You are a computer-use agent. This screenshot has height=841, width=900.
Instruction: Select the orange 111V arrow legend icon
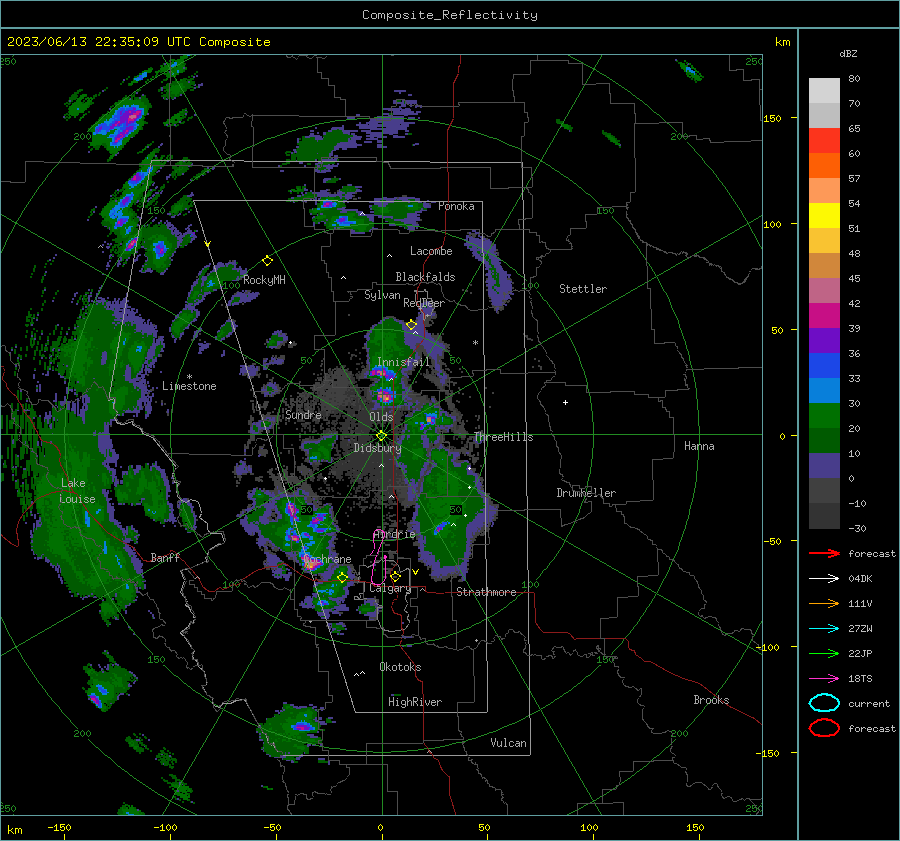(824, 603)
